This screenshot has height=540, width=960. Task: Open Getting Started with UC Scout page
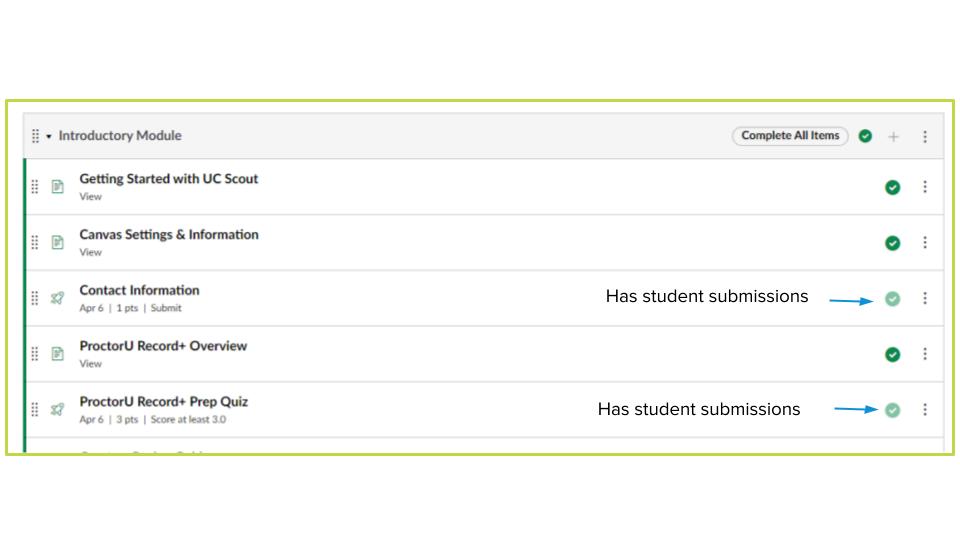tap(168, 179)
